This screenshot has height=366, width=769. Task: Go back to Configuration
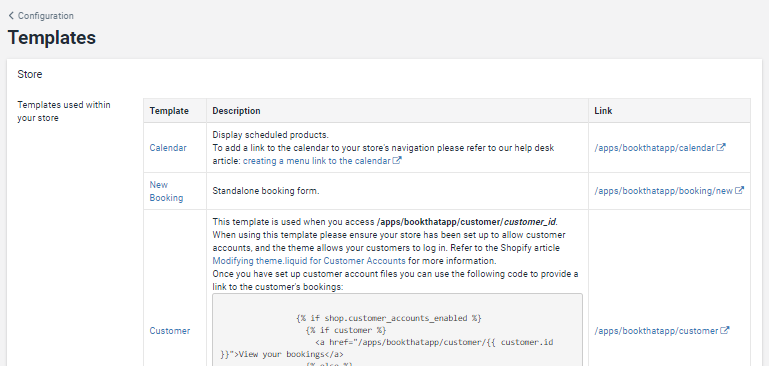pyautogui.click(x=41, y=16)
